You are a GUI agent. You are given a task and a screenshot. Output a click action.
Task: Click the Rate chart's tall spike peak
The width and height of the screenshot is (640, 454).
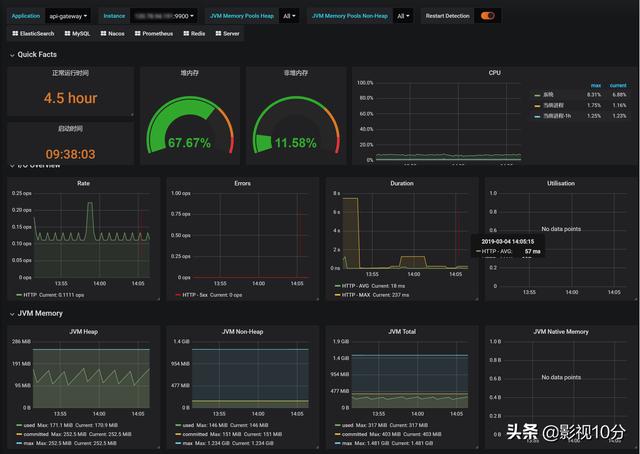tap(90, 203)
